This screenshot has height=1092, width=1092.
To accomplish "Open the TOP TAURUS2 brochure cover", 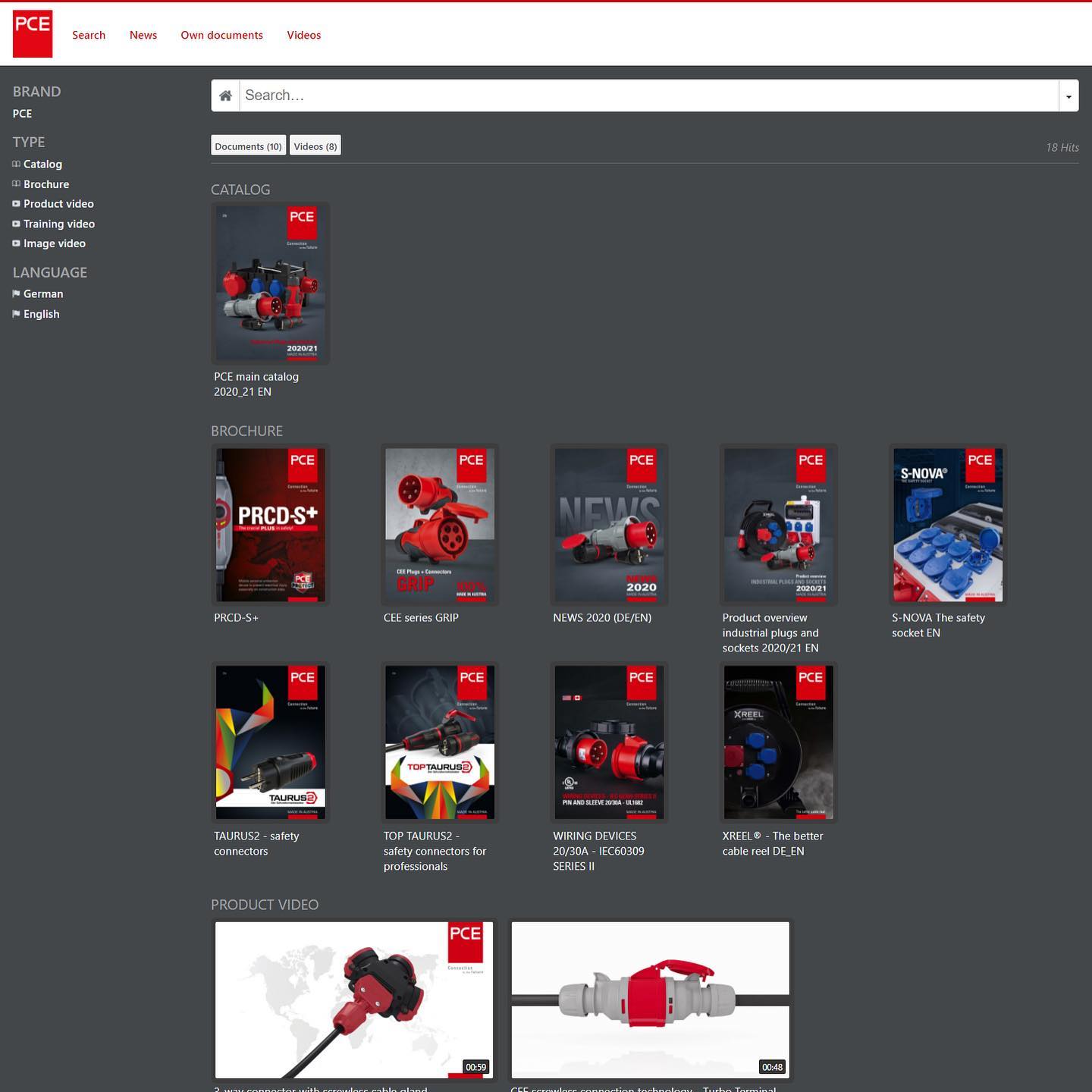I will tap(440, 742).
